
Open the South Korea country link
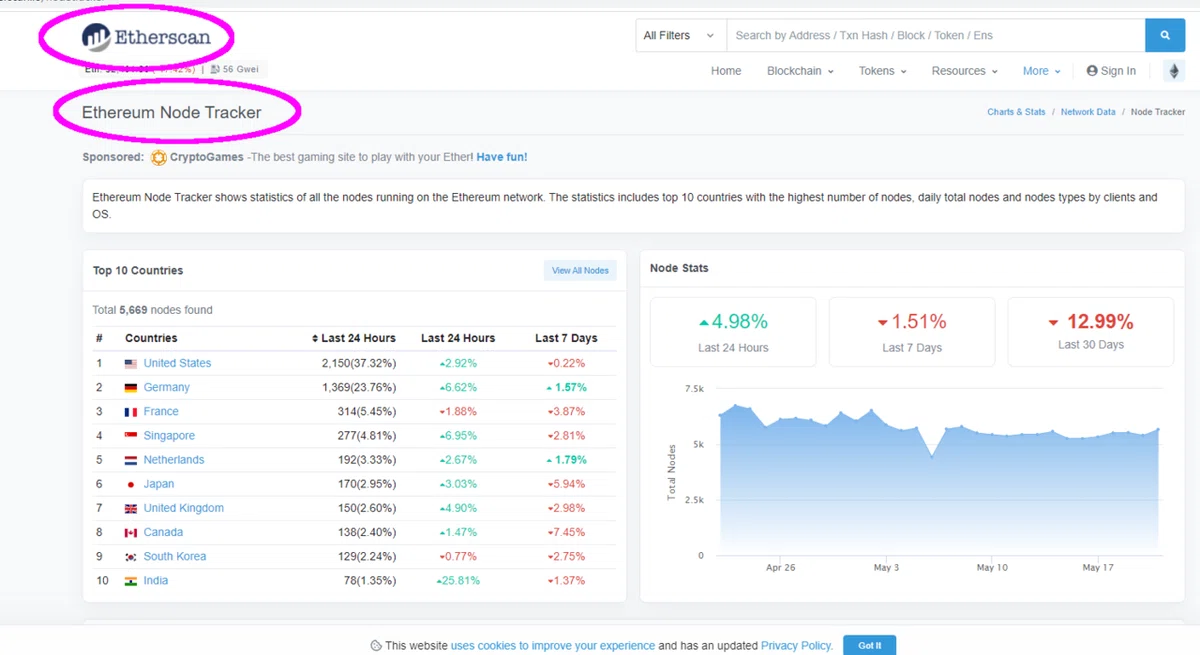coord(175,556)
